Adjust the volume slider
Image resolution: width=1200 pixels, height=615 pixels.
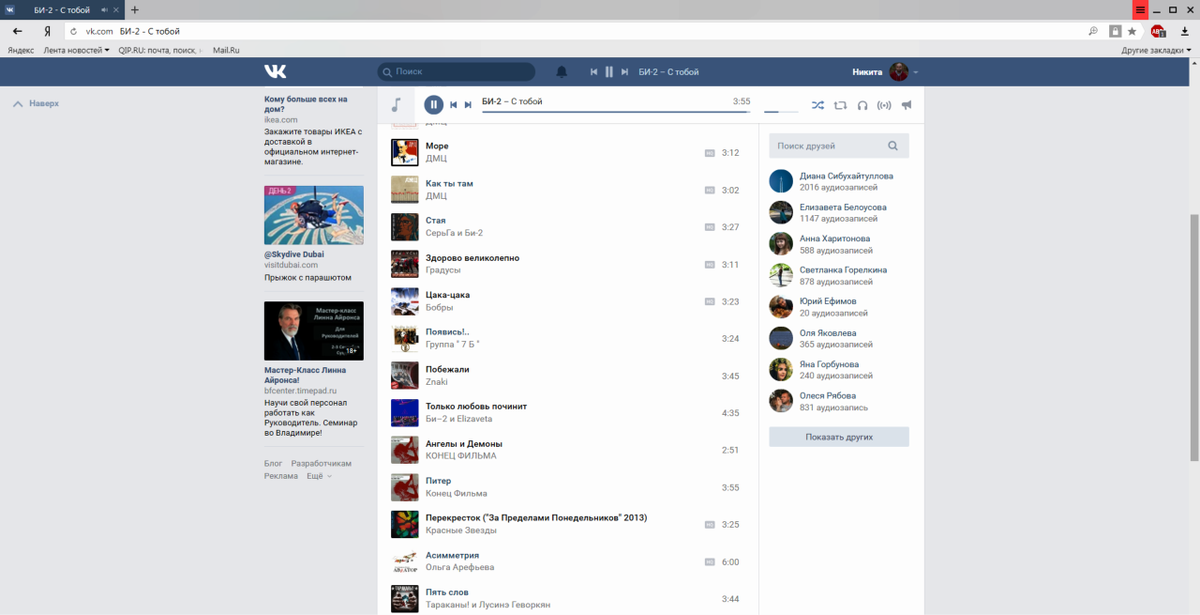(x=780, y=111)
